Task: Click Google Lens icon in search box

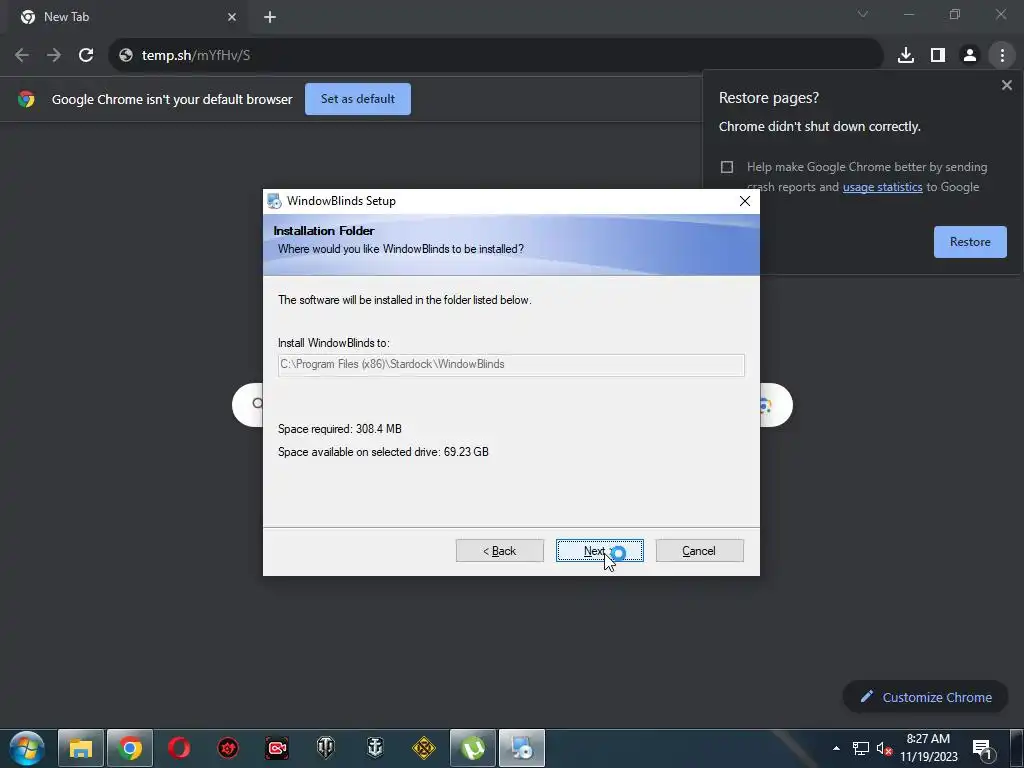Action: [x=765, y=406]
